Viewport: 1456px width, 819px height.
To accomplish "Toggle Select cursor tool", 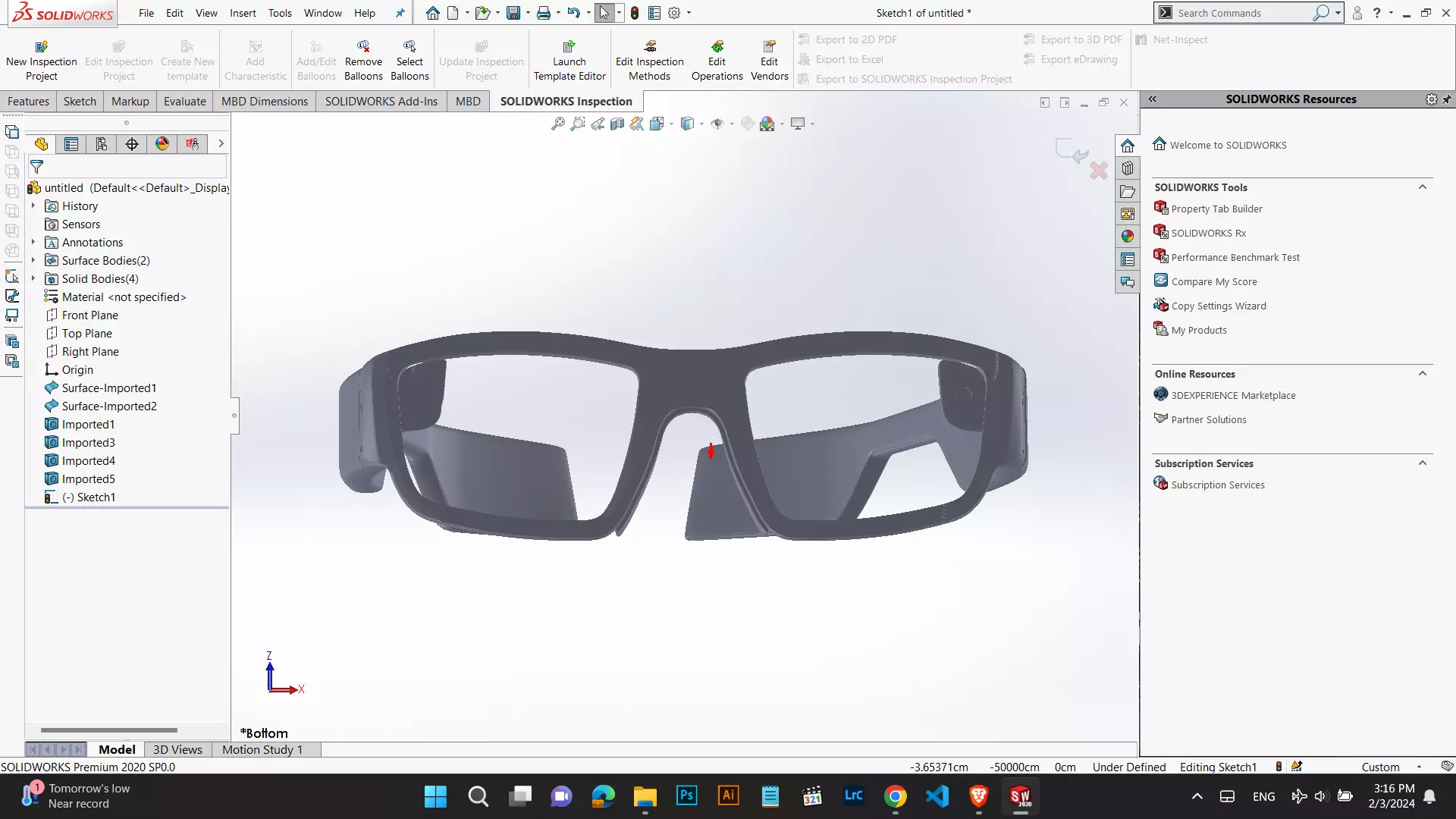I will pyautogui.click(x=604, y=13).
